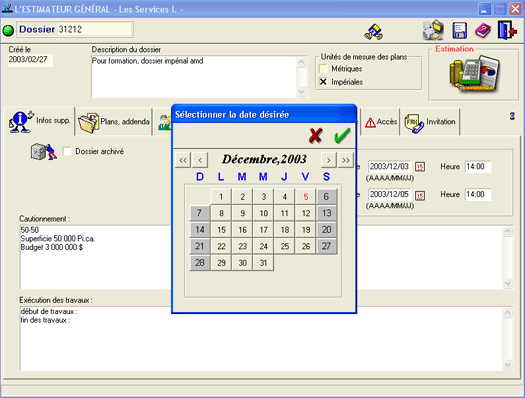Image resolution: width=525 pixels, height=398 pixels.
Task: Cancel date selection with red X
Action: point(316,136)
